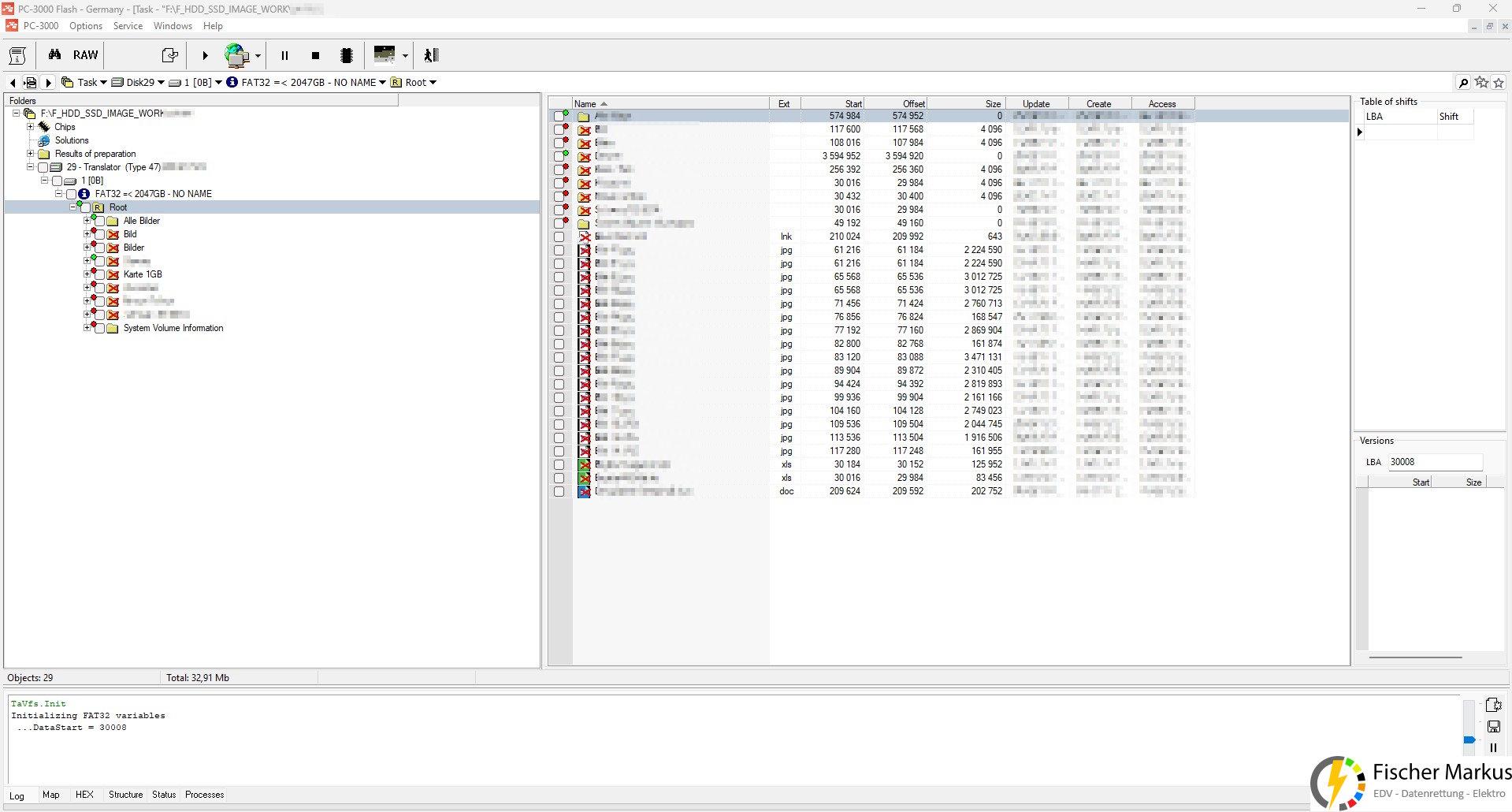This screenshot has height=812, width=1512.
Task: Click the magnifier search icon at top right
Action: click(1463, 83)
